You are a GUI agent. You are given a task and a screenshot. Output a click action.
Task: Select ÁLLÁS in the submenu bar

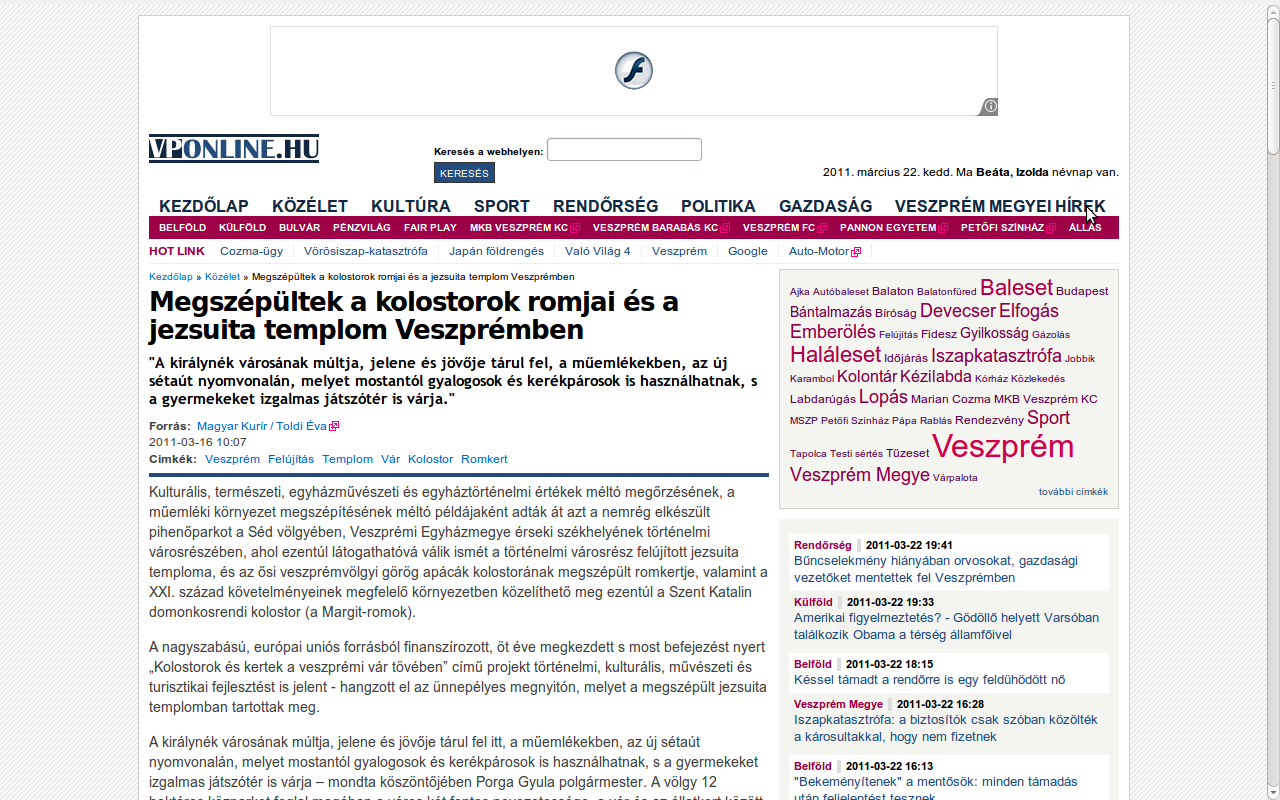pyautogui.click(x=1085, y=228)
